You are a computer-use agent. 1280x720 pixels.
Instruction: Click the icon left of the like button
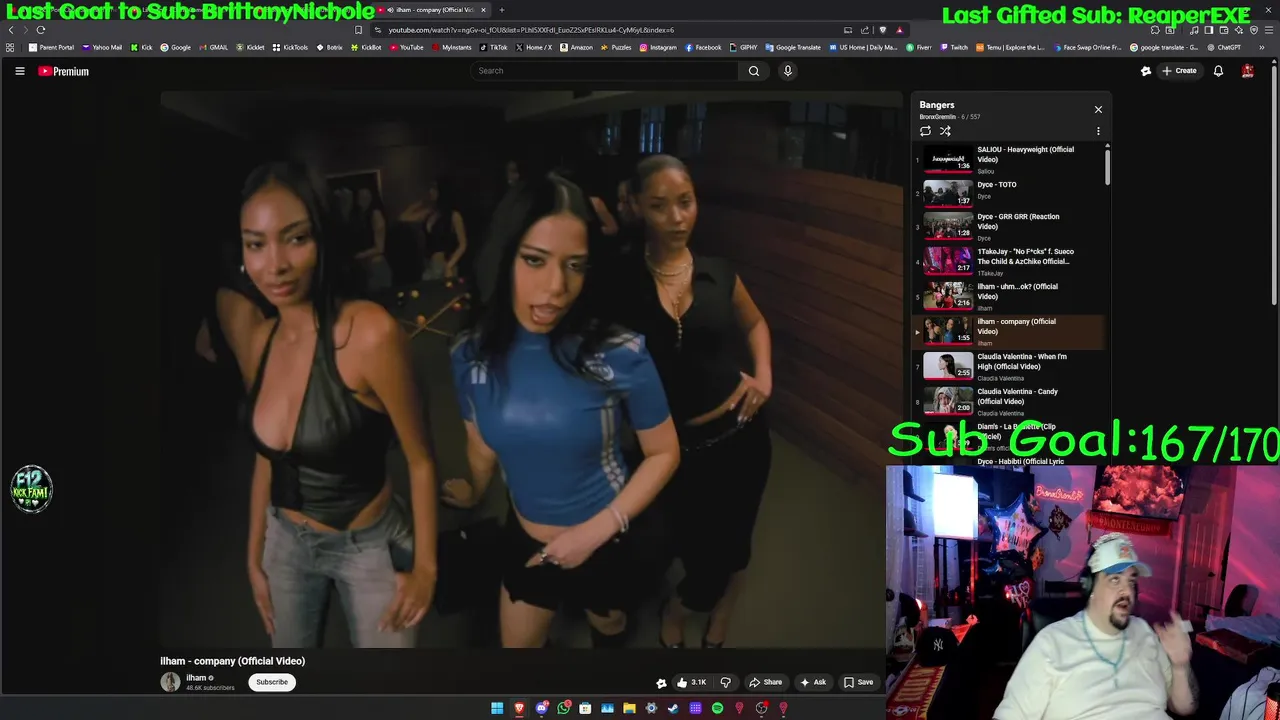(x=661, y=683)
